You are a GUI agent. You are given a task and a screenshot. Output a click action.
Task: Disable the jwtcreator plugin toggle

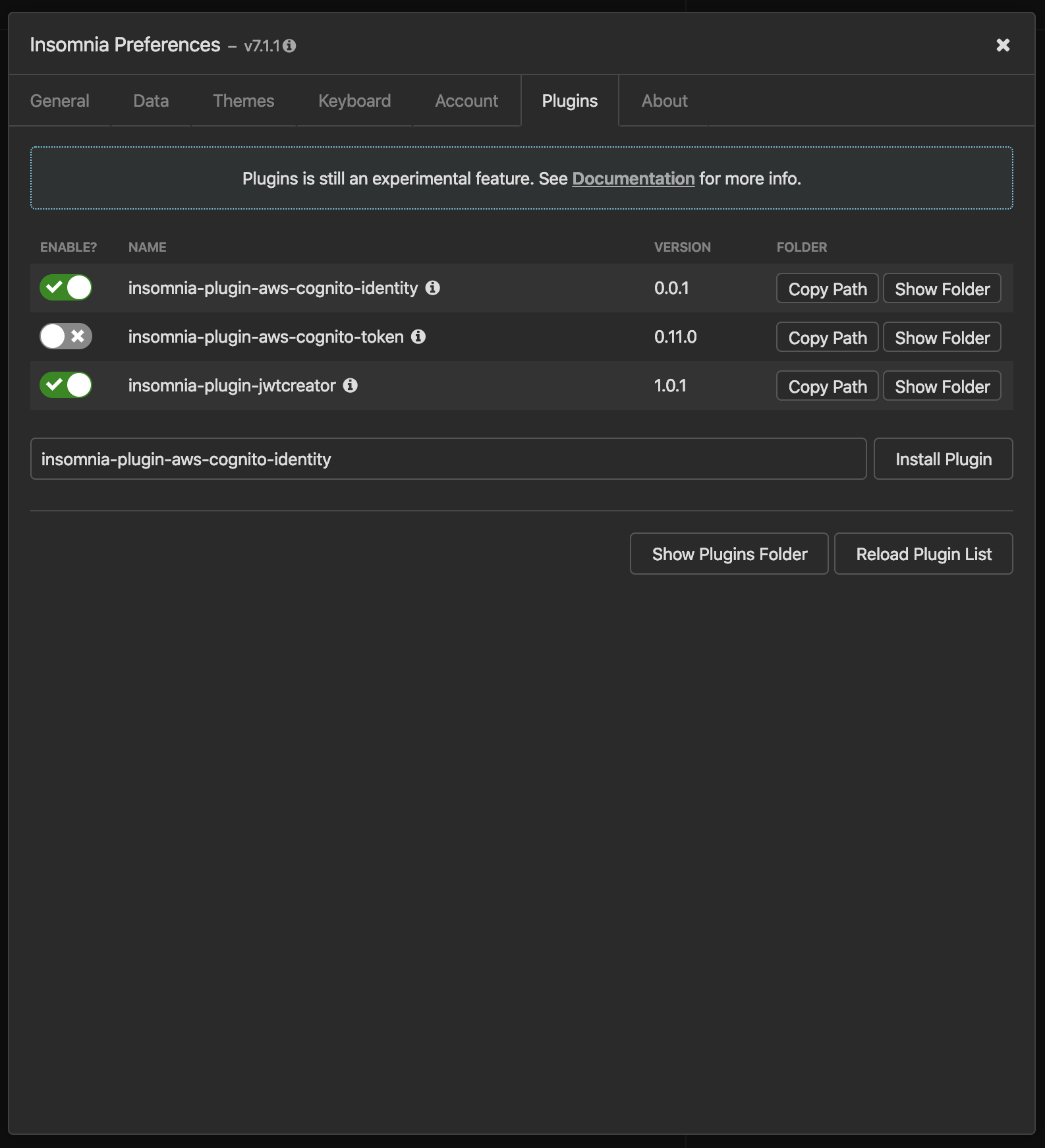pos(66,385)
